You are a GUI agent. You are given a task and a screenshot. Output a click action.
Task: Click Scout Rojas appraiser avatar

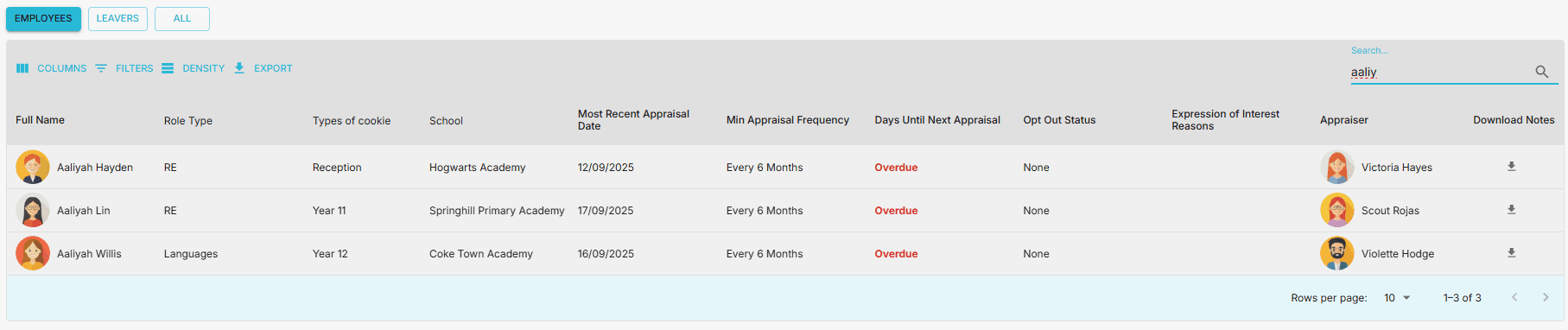coord(1337,210)
